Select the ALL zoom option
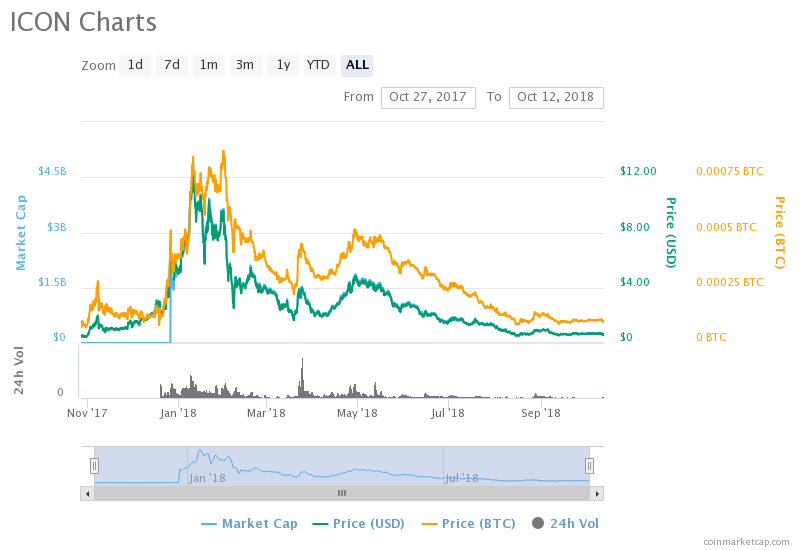 357,65
